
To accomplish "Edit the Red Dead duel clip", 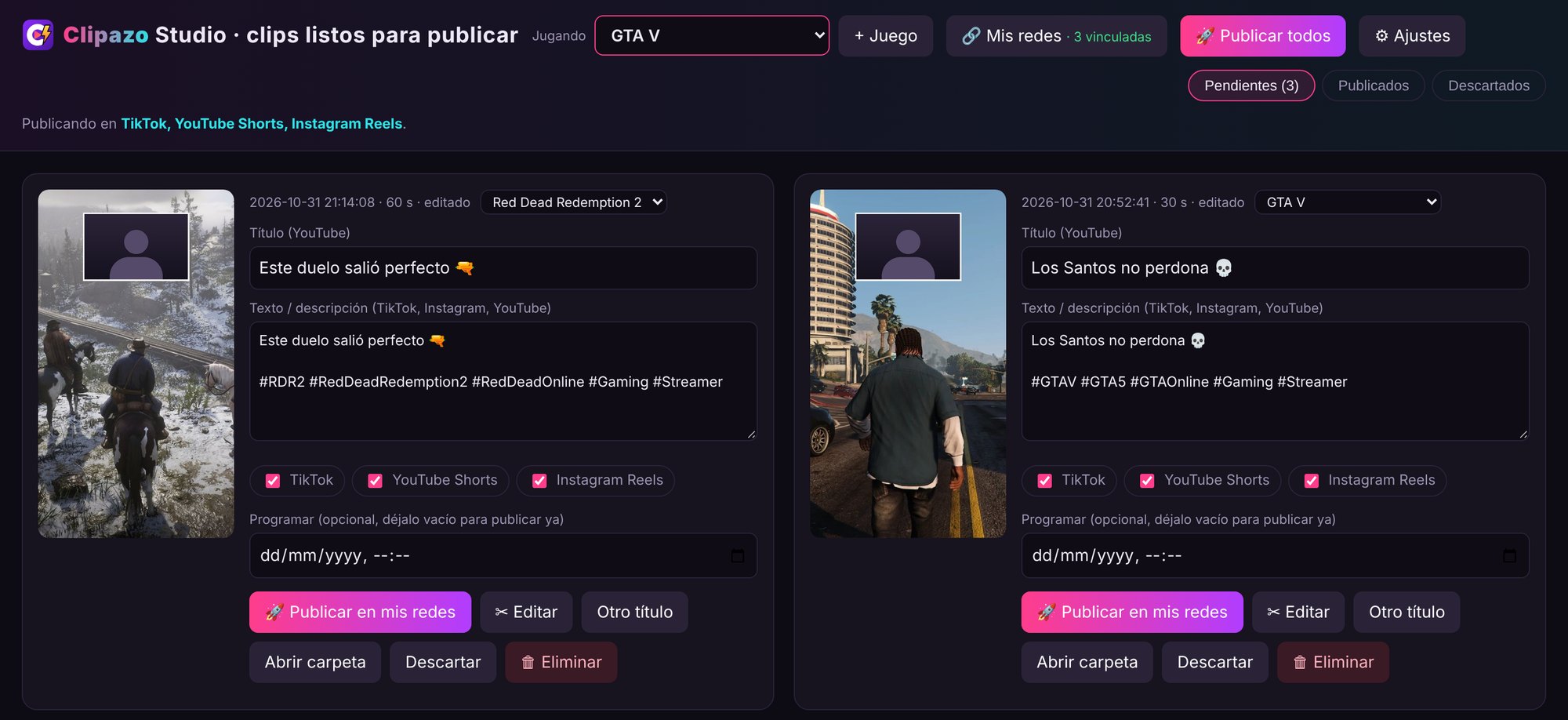I will (x=526, y=612).
